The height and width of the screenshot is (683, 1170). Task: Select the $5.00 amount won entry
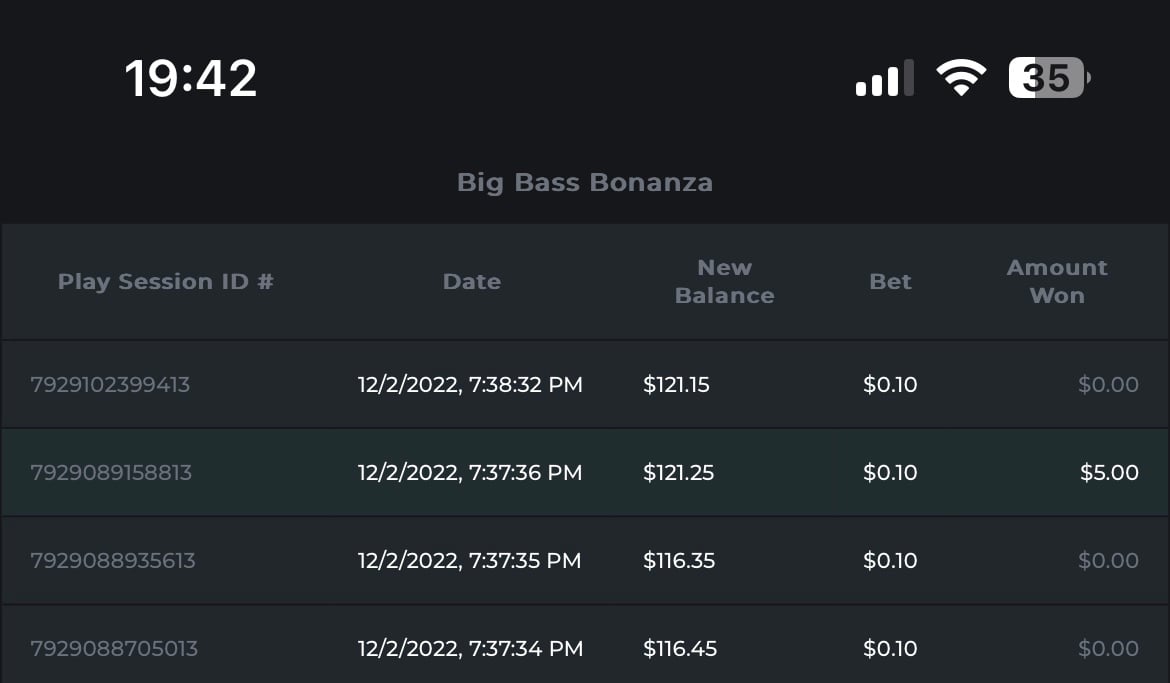point(1109,473)
